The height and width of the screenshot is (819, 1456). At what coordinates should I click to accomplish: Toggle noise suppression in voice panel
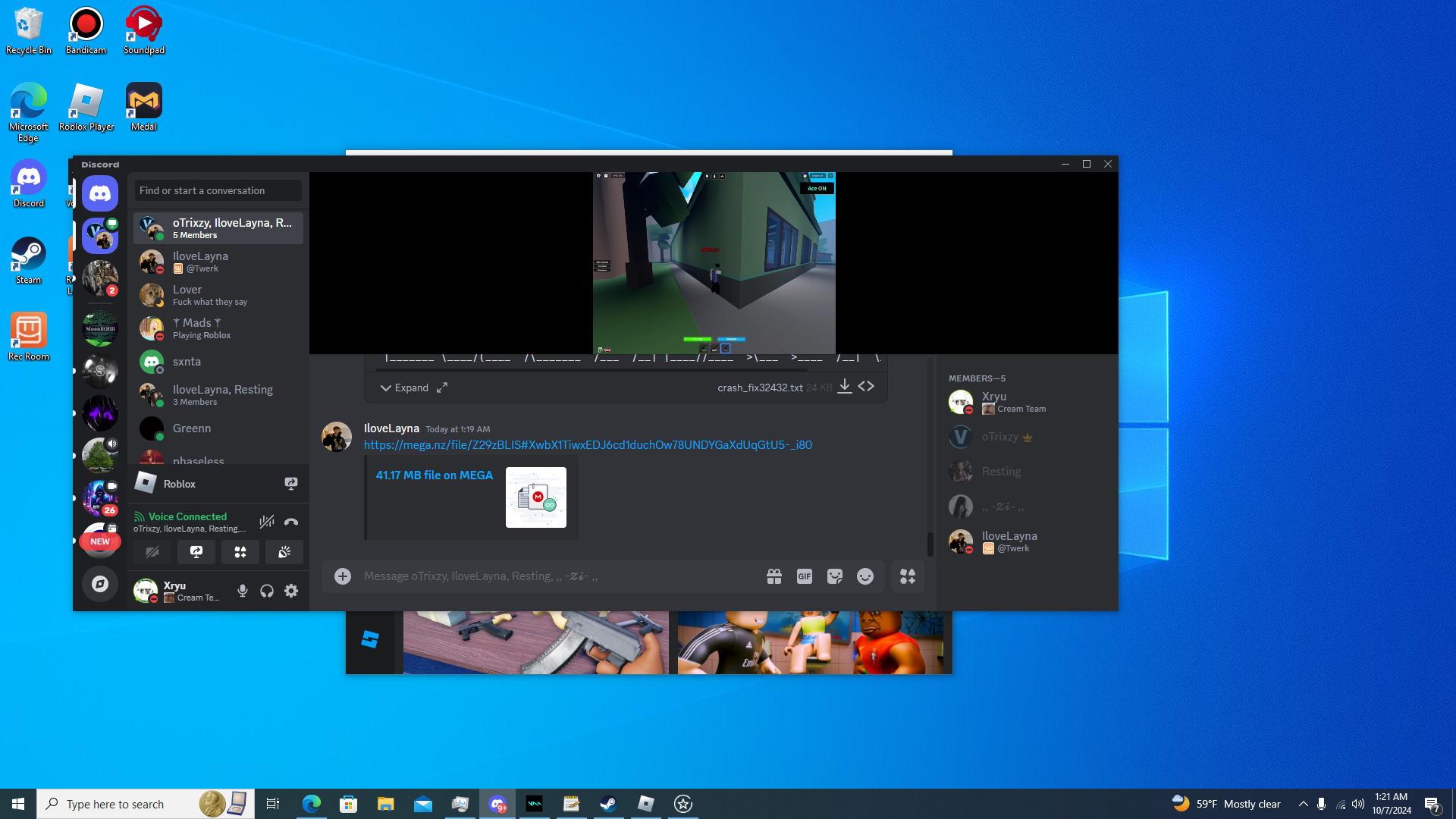coord(266,522)
